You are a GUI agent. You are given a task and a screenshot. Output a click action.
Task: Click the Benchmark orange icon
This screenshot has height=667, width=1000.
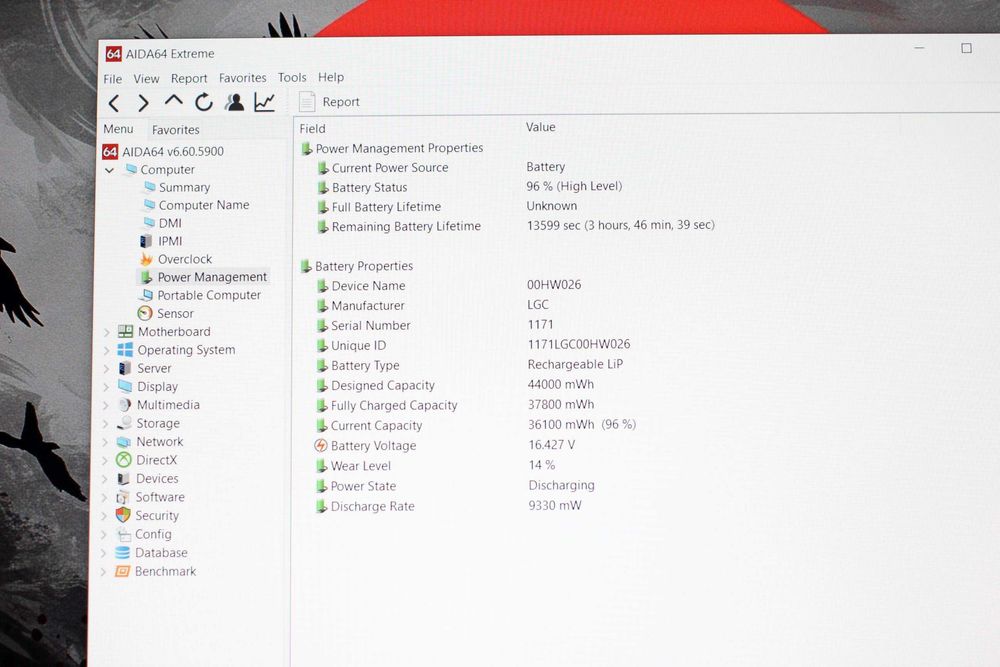pos(122,571)
